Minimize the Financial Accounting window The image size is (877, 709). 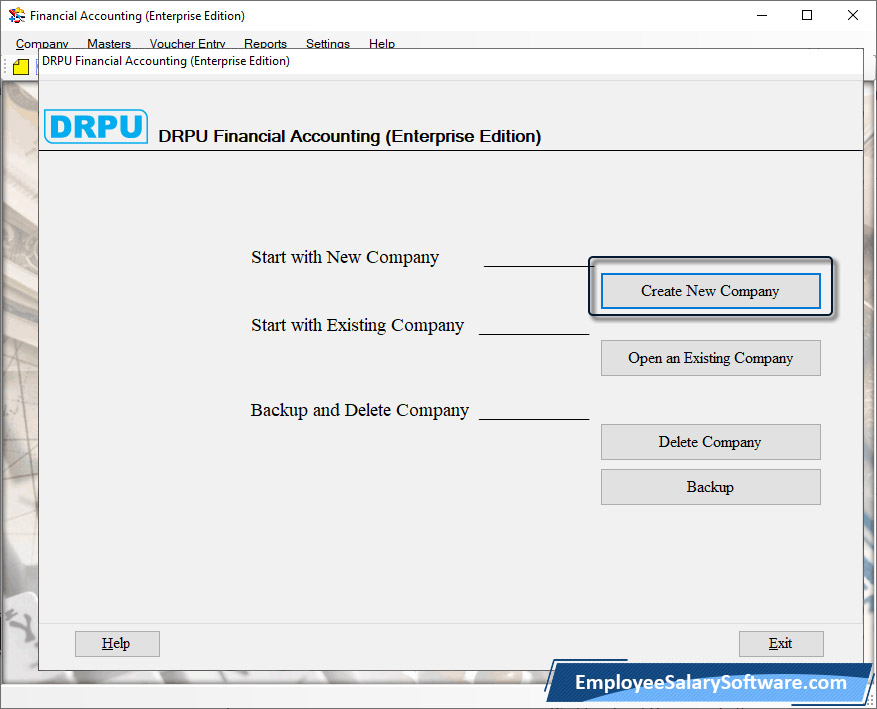[762, 15]
